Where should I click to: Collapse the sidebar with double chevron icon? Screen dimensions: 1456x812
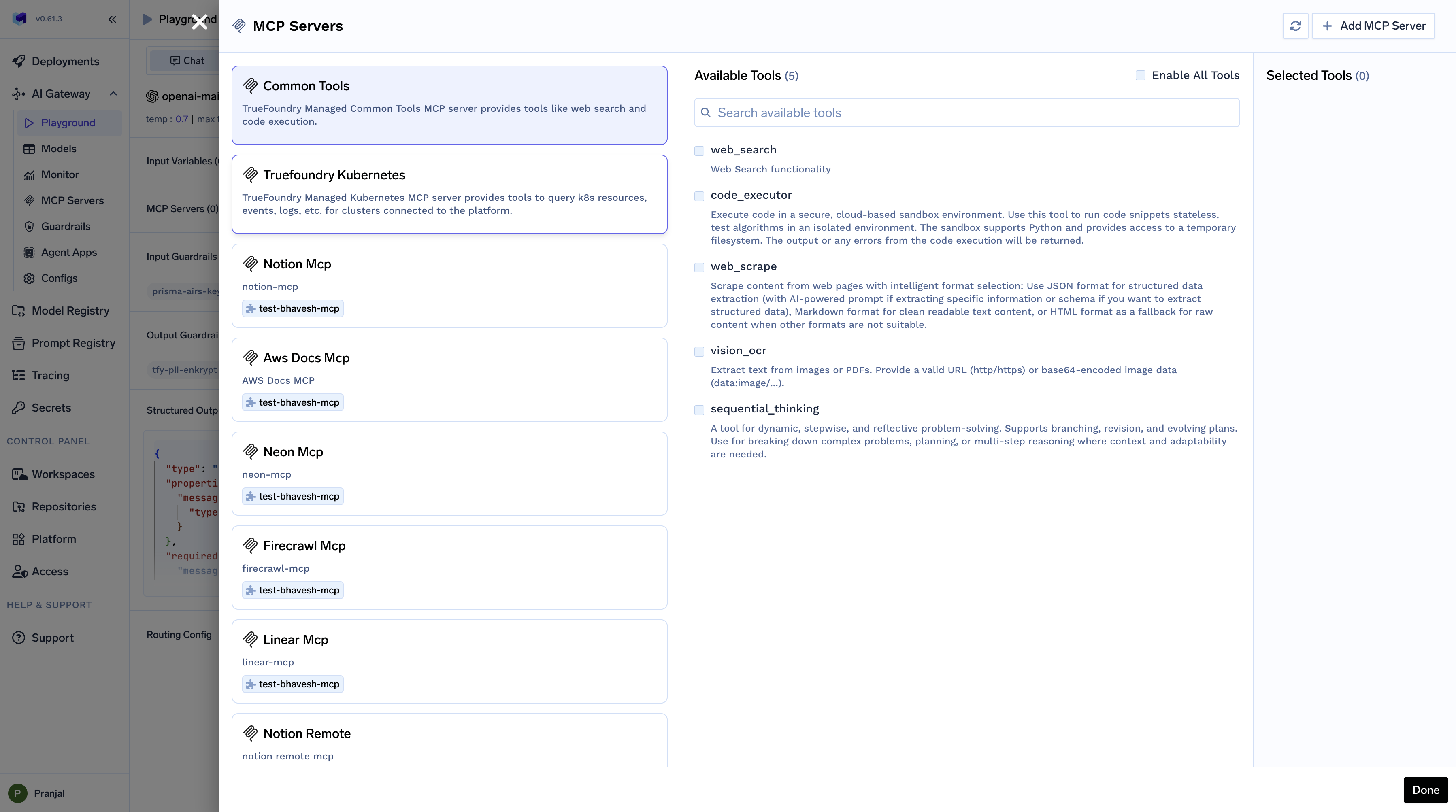(x=113, y=19)
